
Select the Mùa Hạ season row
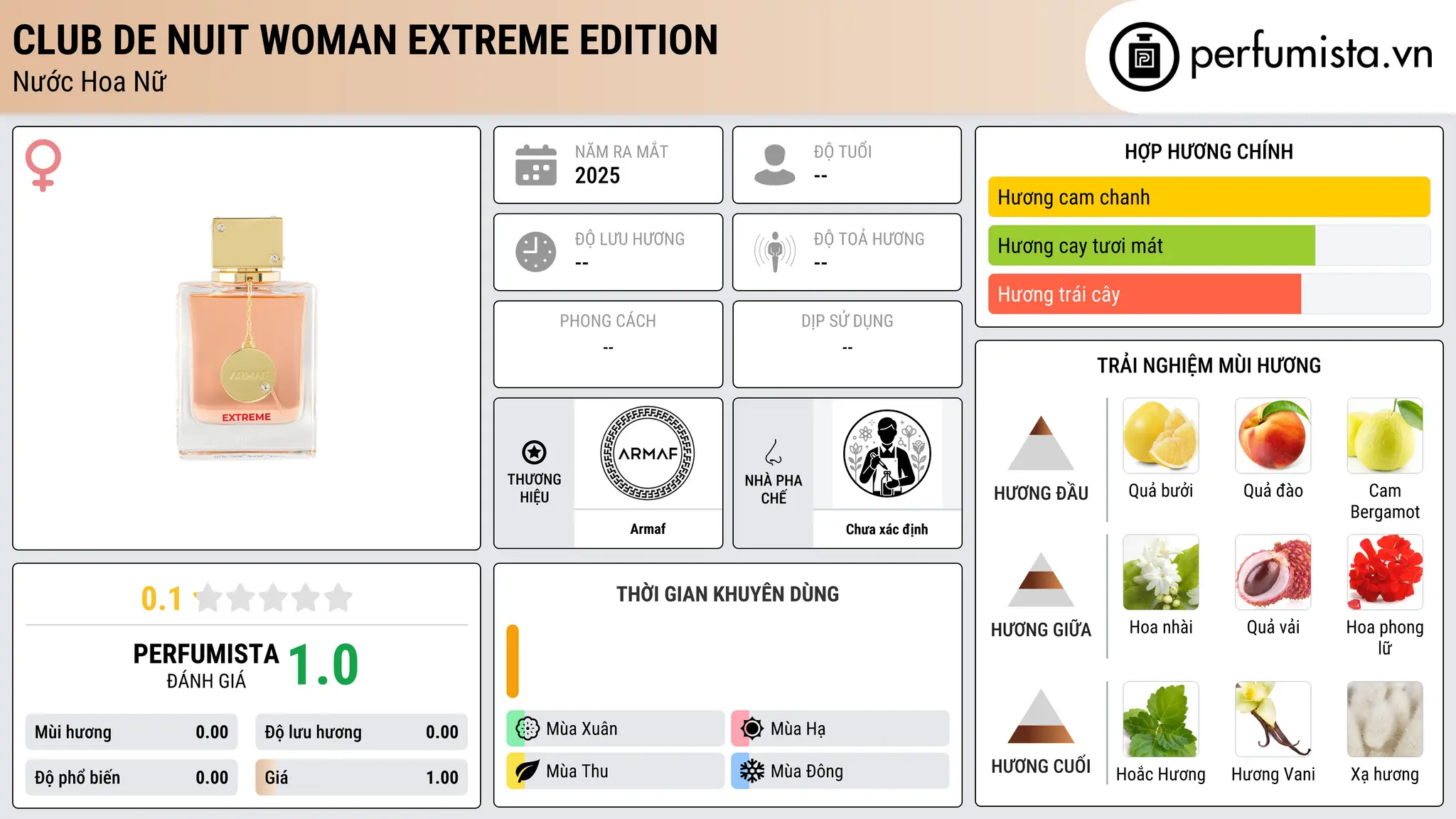pyautogui.click(x=840, y=729)
